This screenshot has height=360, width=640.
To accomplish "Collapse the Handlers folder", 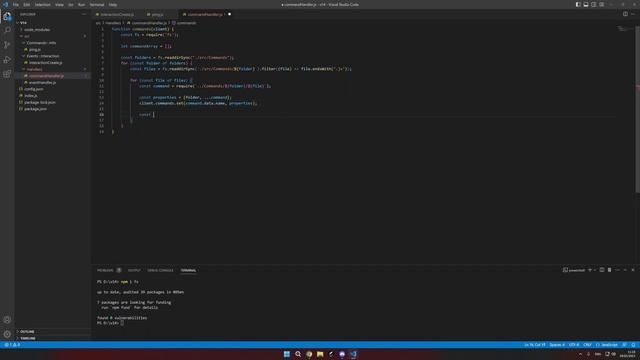I will (34, 69).
